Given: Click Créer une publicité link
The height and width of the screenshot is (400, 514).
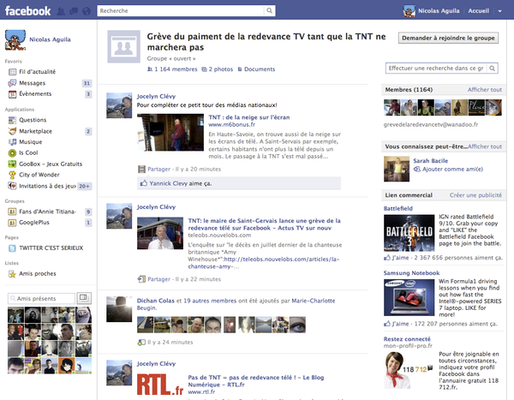Looking at the screenshot, I should pos(475,195).
